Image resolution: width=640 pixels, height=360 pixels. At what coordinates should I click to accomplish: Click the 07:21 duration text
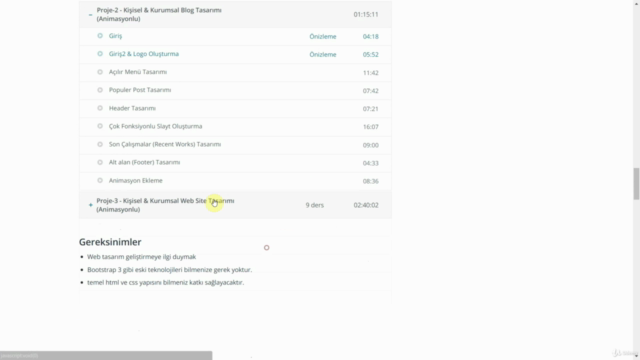click(371, 109)
